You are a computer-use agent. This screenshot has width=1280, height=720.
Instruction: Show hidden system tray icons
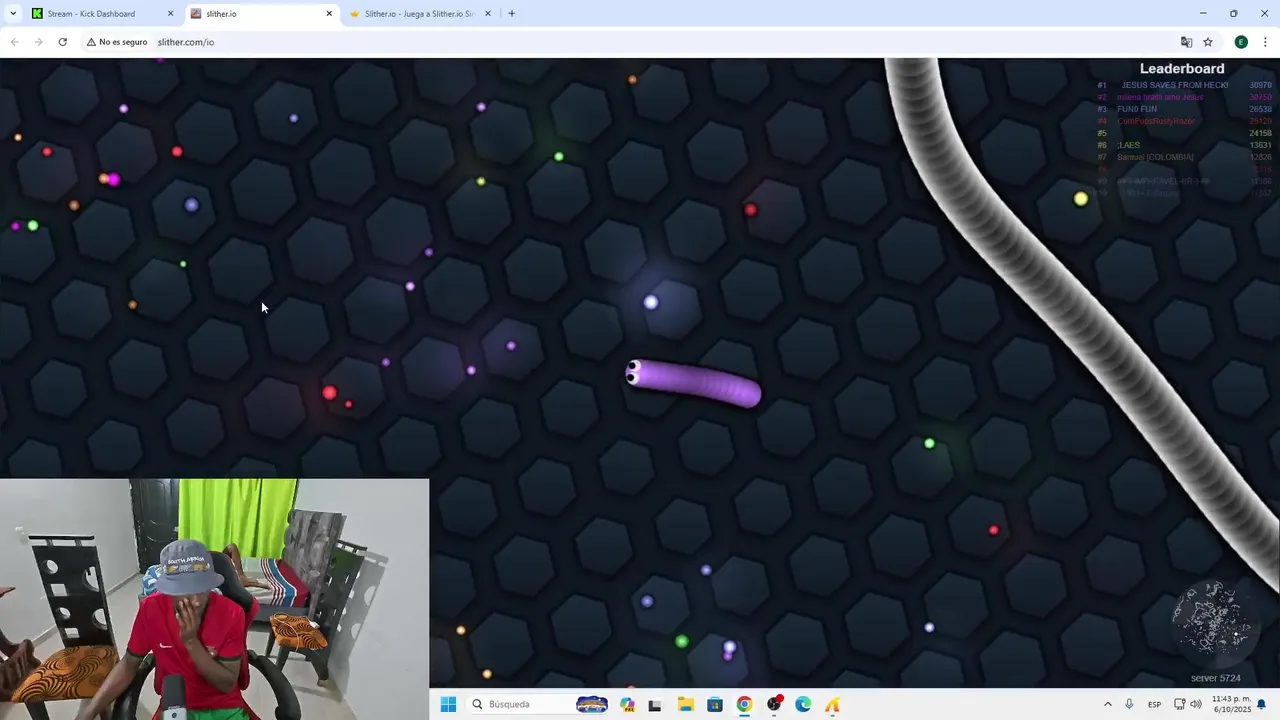(x=1107, y=704)
